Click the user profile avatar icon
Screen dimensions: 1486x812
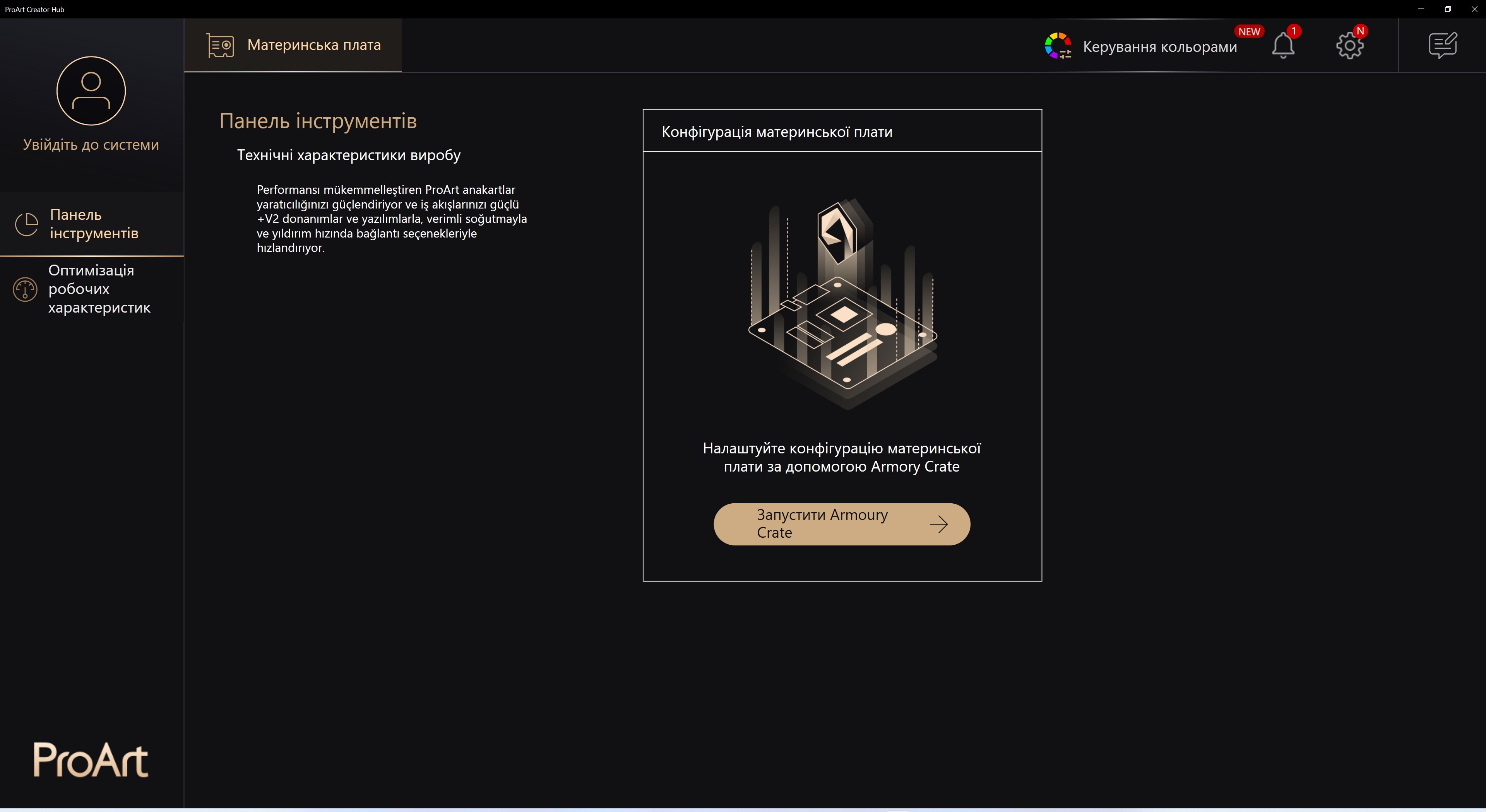91,91
